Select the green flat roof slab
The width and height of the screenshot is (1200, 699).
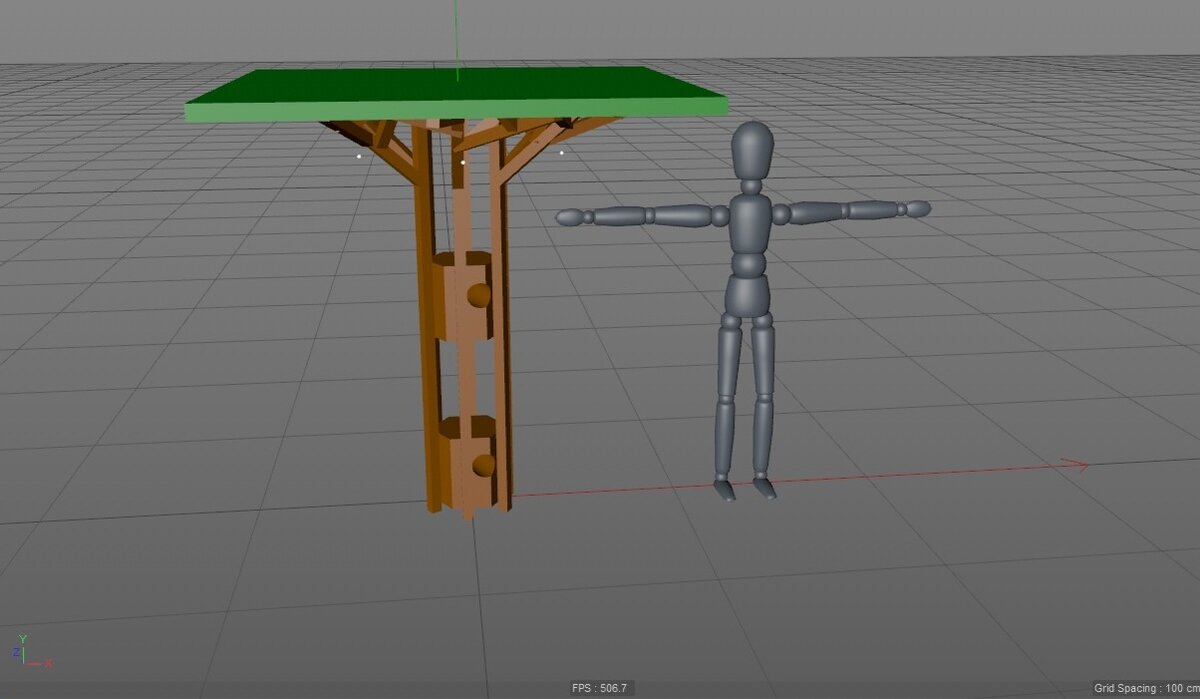(x=455, y=93)
